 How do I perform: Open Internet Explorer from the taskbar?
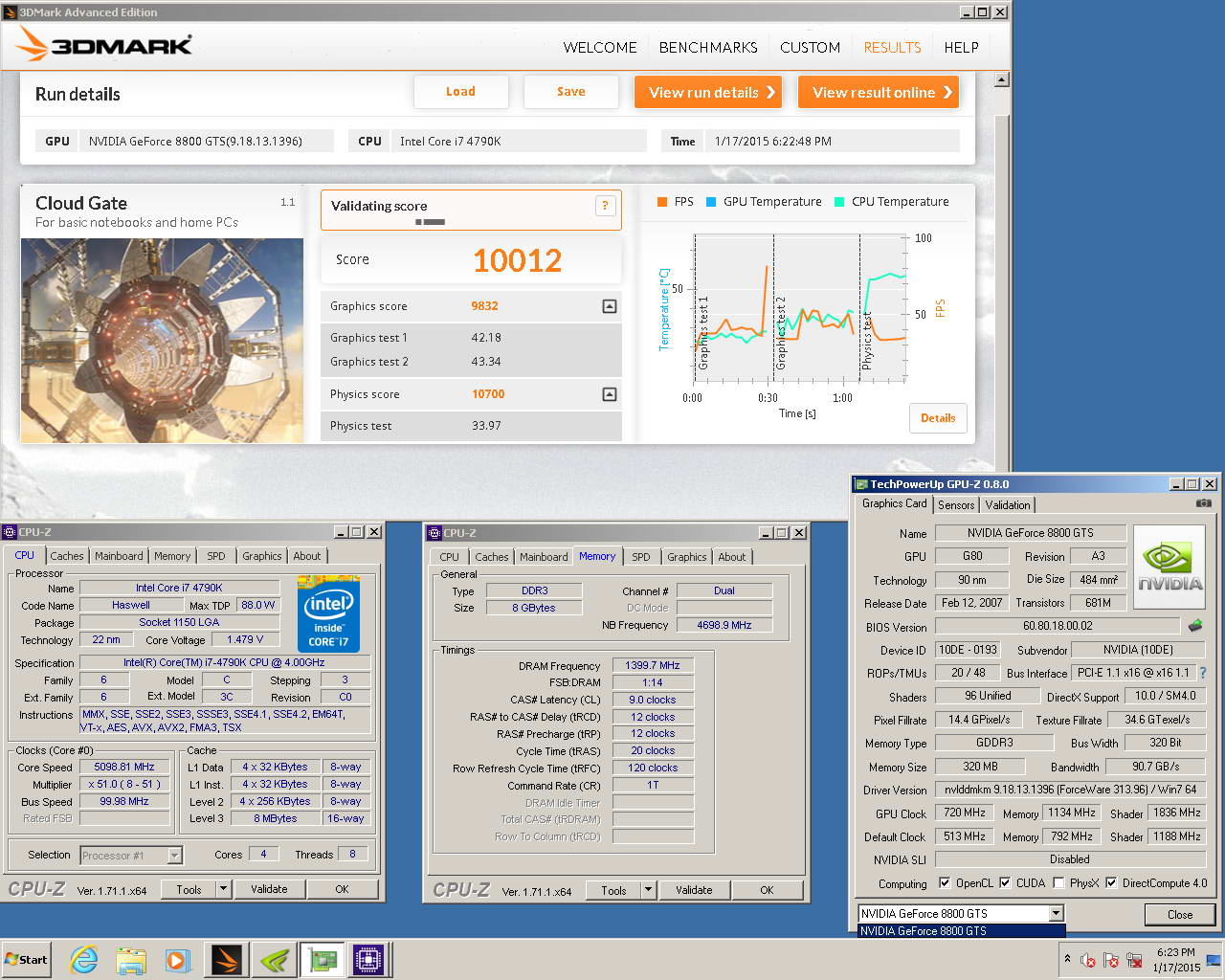(84, 960)
